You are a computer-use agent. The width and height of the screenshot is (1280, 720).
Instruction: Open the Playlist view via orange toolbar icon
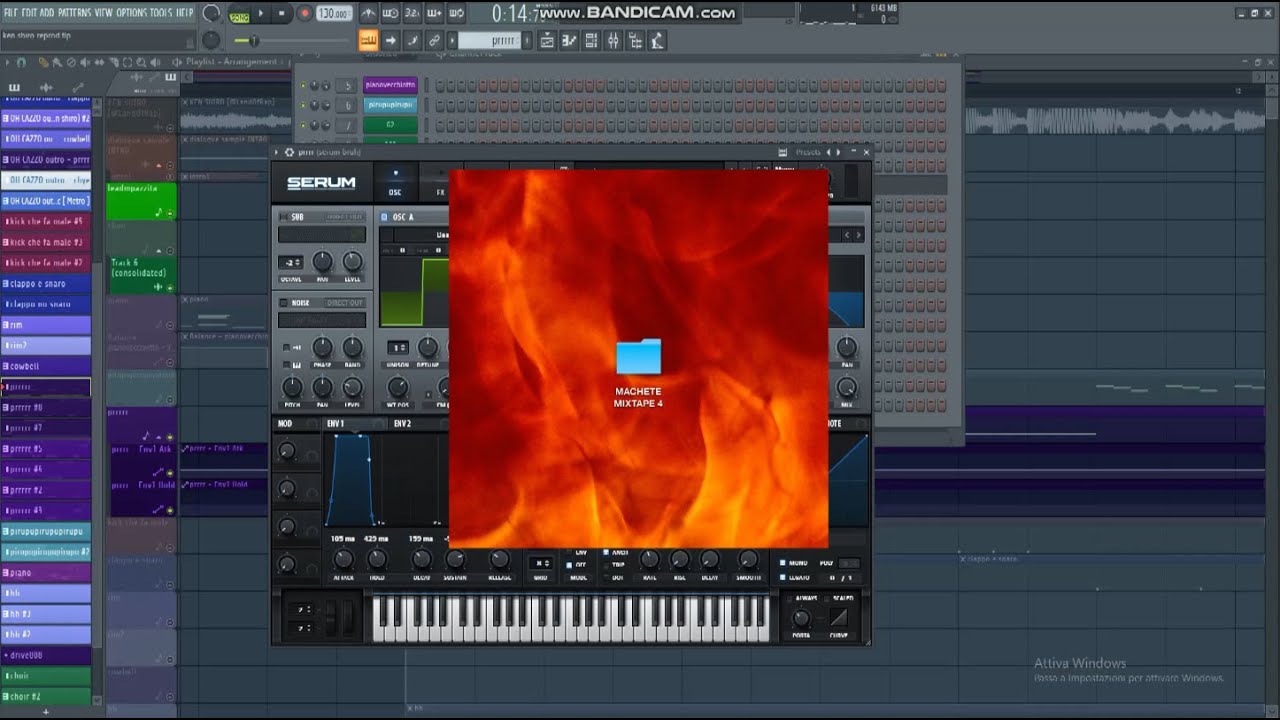(x=368, y=41)
